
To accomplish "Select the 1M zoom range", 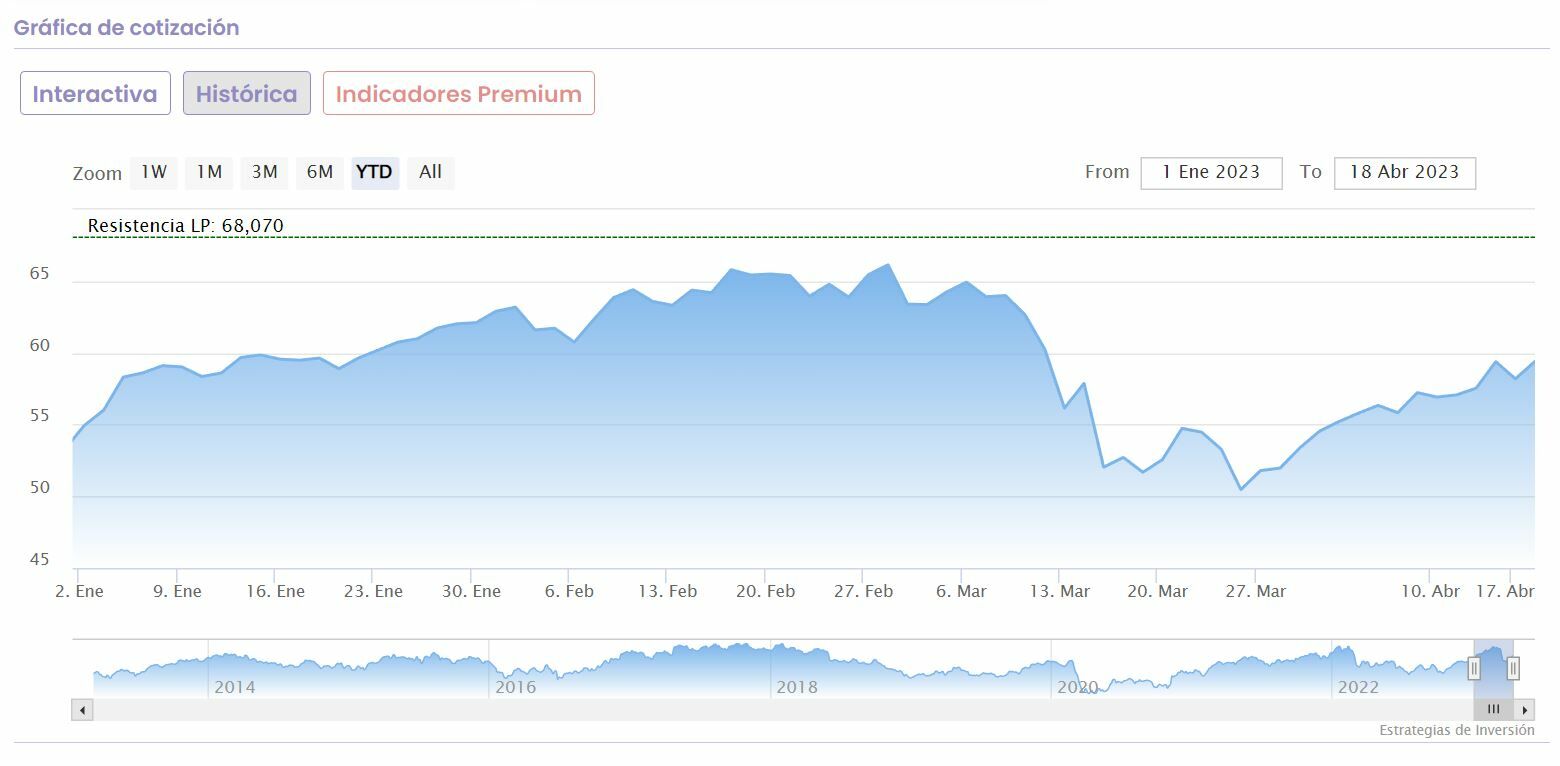I will [x=209, y=172].
